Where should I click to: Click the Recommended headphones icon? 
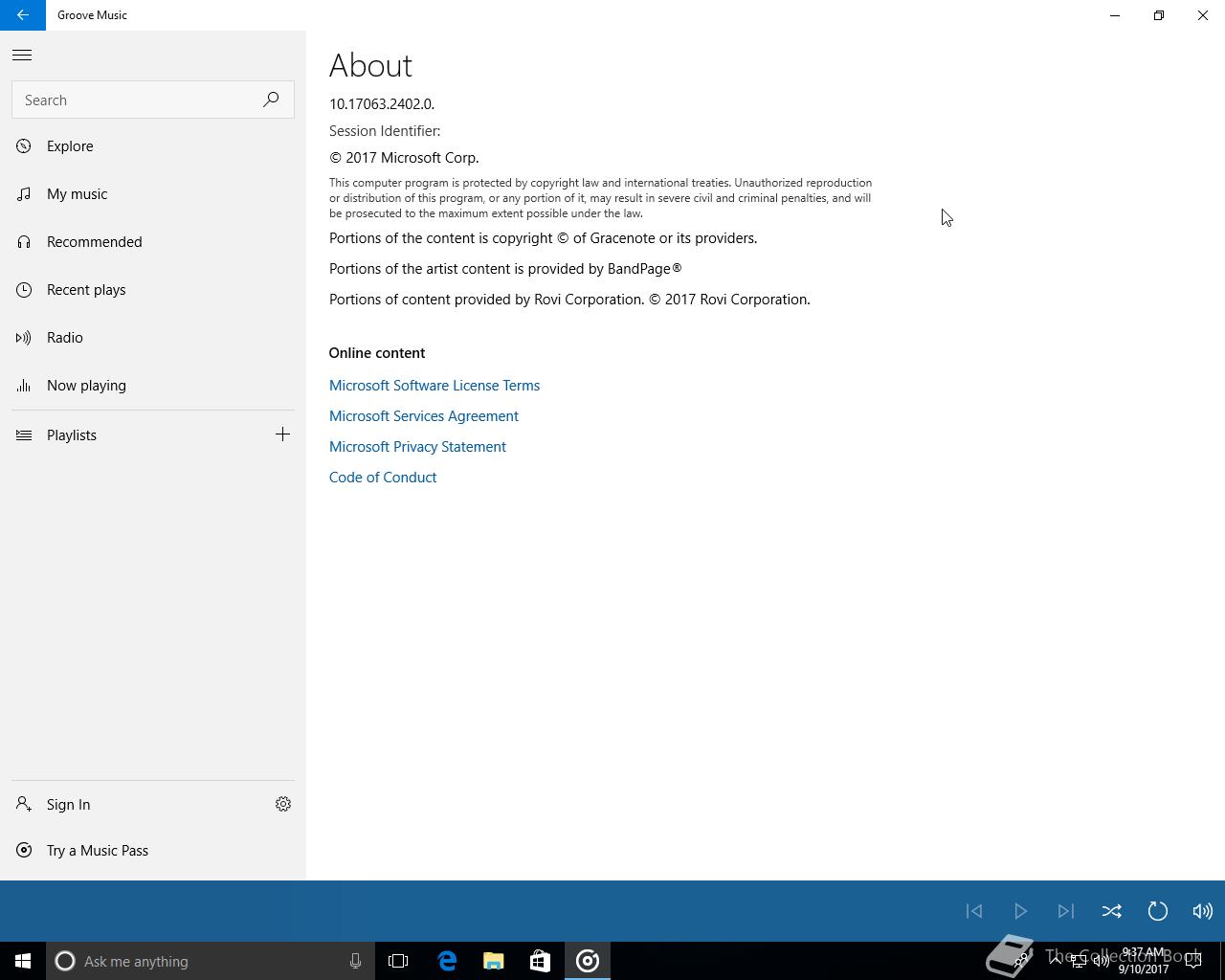(x=24, y=242)
